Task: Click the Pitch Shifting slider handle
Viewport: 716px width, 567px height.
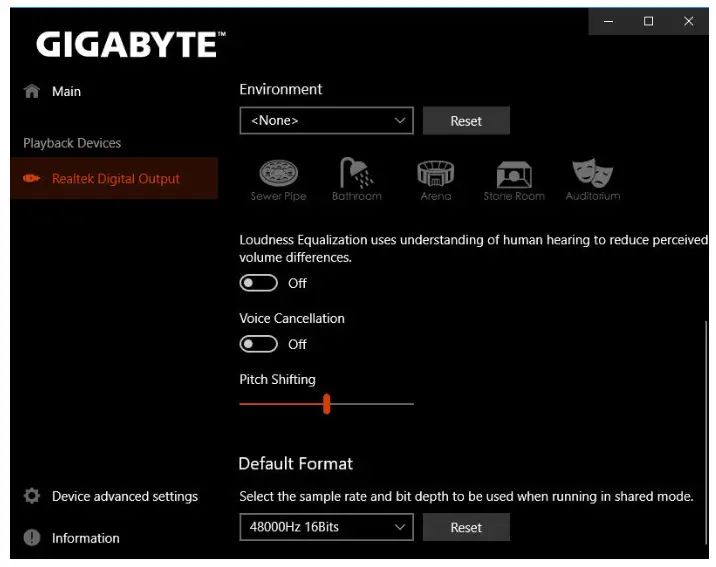Action: (326, 404)
